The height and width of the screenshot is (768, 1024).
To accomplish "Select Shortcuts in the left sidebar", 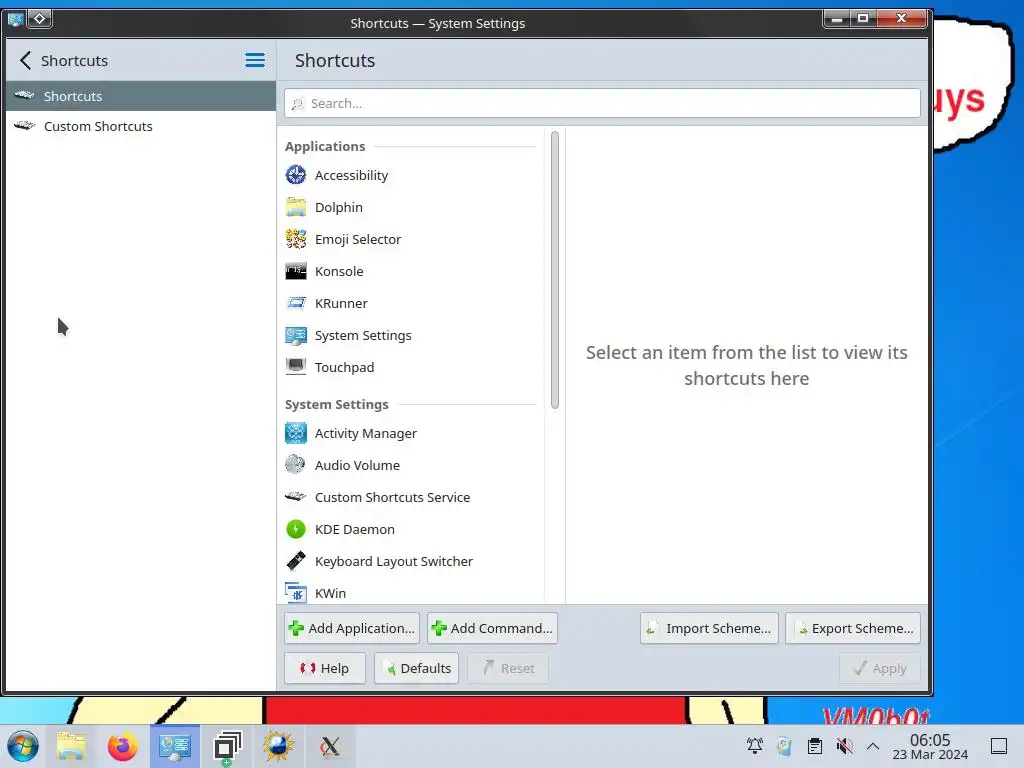I will 141,96.
